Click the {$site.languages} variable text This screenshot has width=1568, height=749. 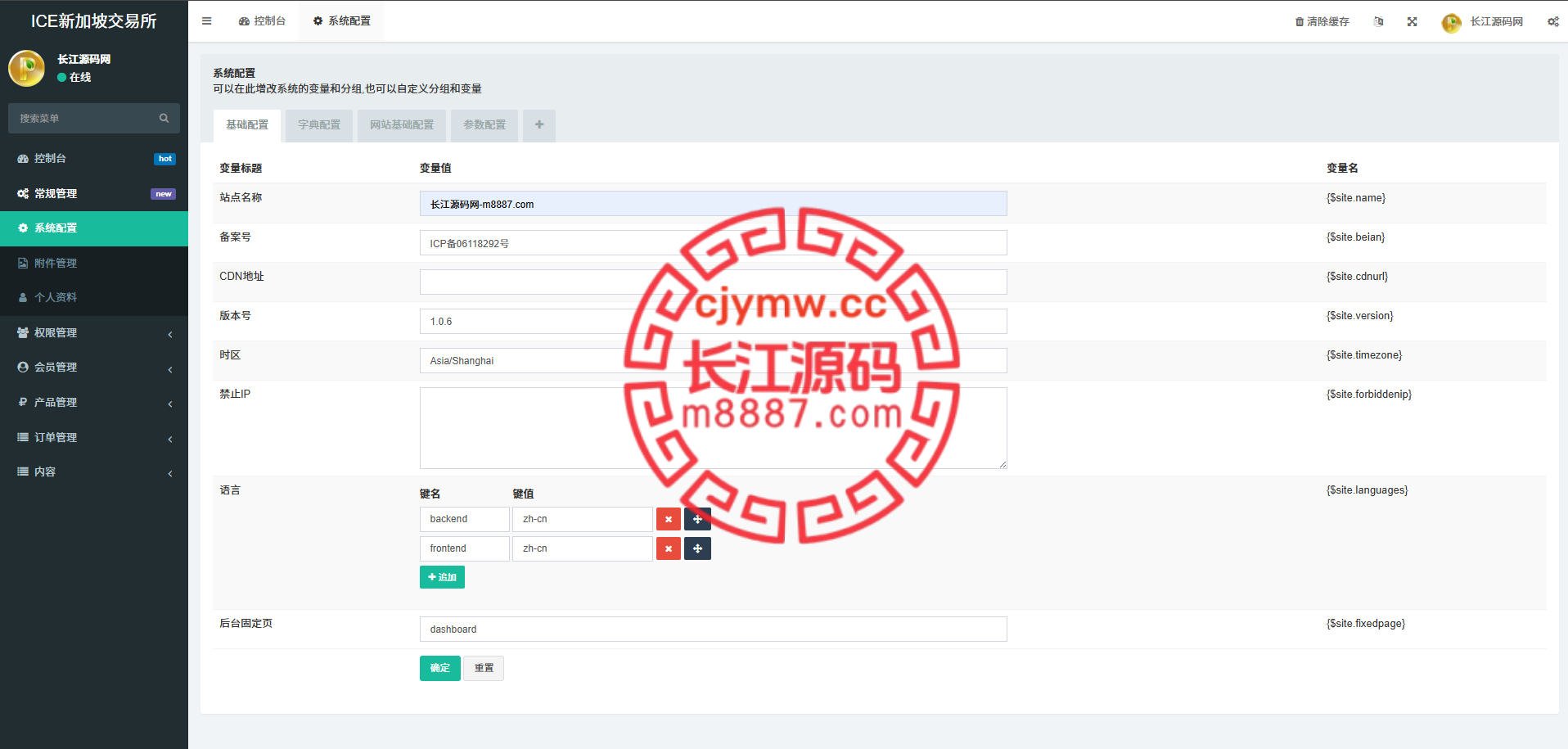pyautogui.click(x=1367, y=490)
